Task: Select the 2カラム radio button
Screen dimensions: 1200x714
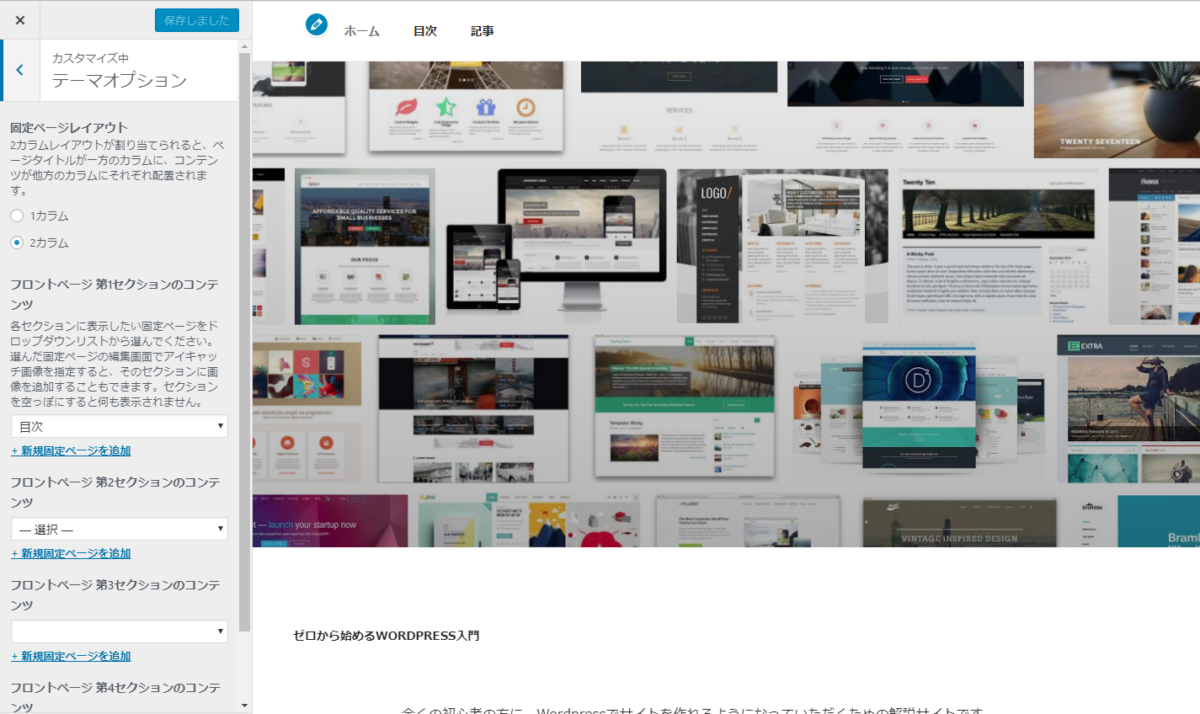Action: pyautogui.click(x=16, y=242)
